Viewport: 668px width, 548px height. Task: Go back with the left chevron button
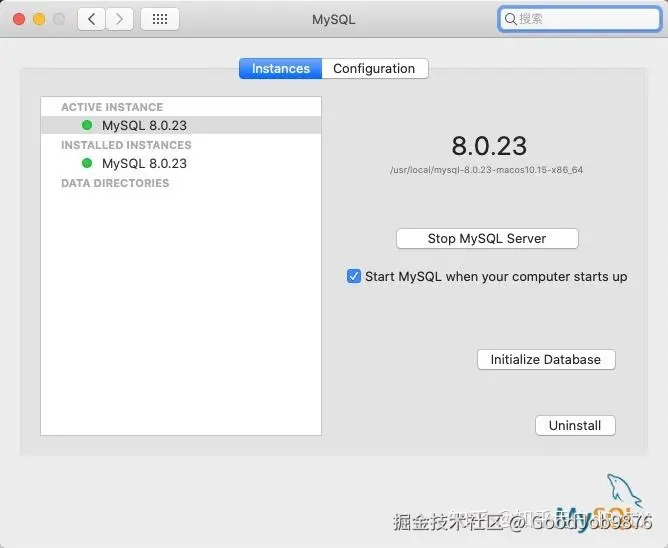[91, 19]
